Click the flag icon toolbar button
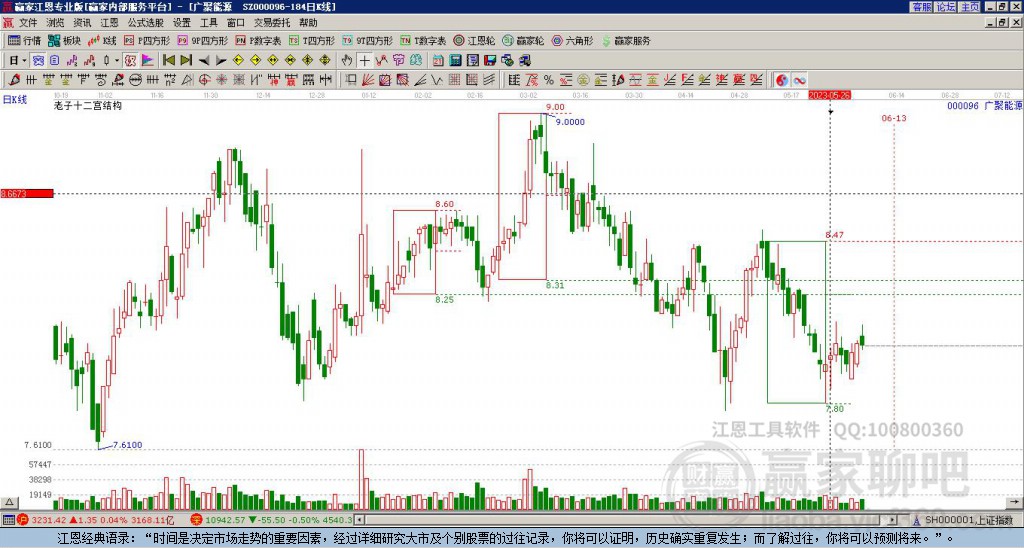Image resolution: width=1024 pixels, height=548 pixels. point(148,60)
